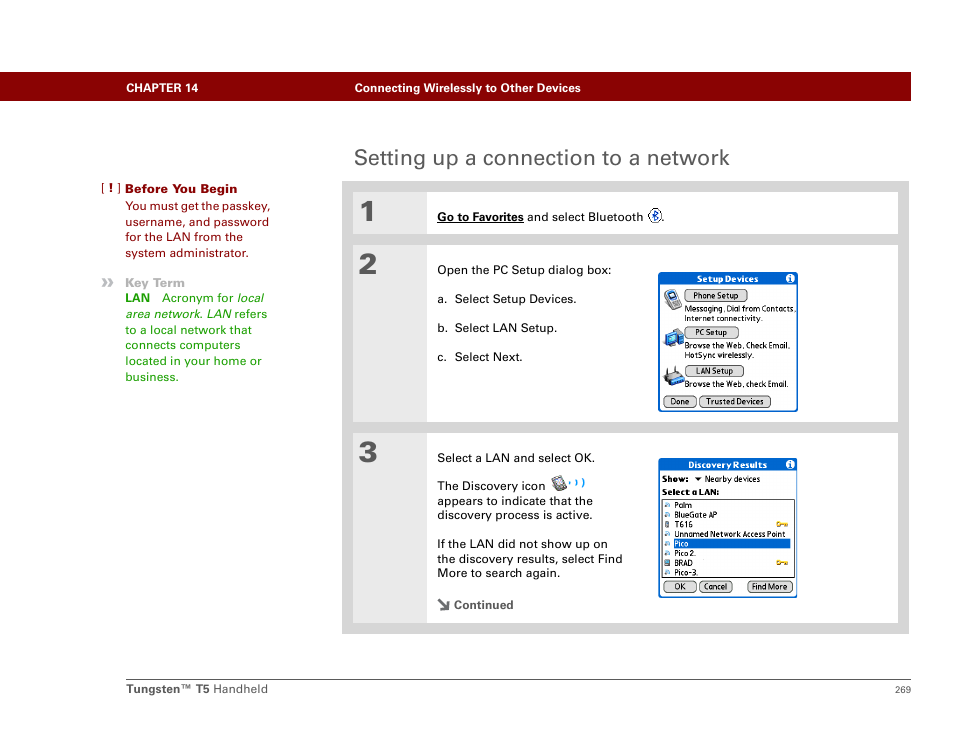The width and height of the screenshot is (954, 738).
Task: Click the 'Connecting Wirelessly to Other Devices' title
Action: 467,88
